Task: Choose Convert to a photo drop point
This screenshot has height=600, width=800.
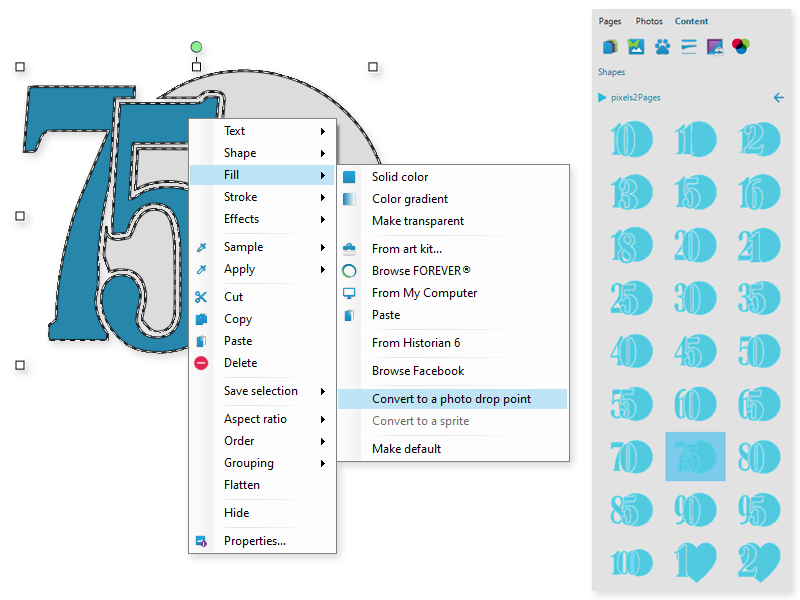Action: pyautogui.click(x=453, y=399)
